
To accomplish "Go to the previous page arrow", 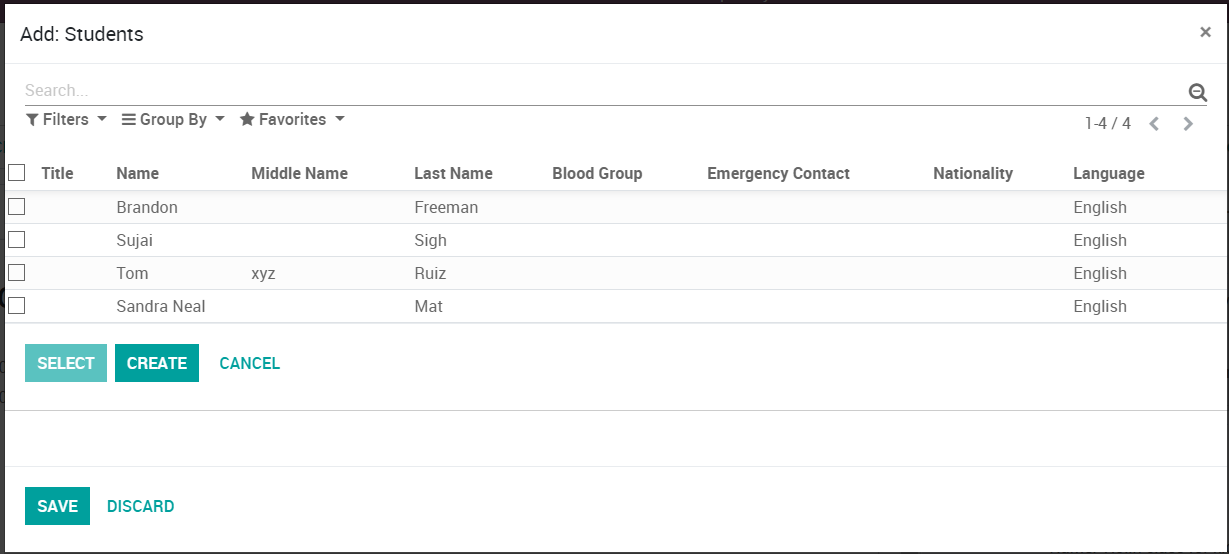I will tap(1154, 124).
